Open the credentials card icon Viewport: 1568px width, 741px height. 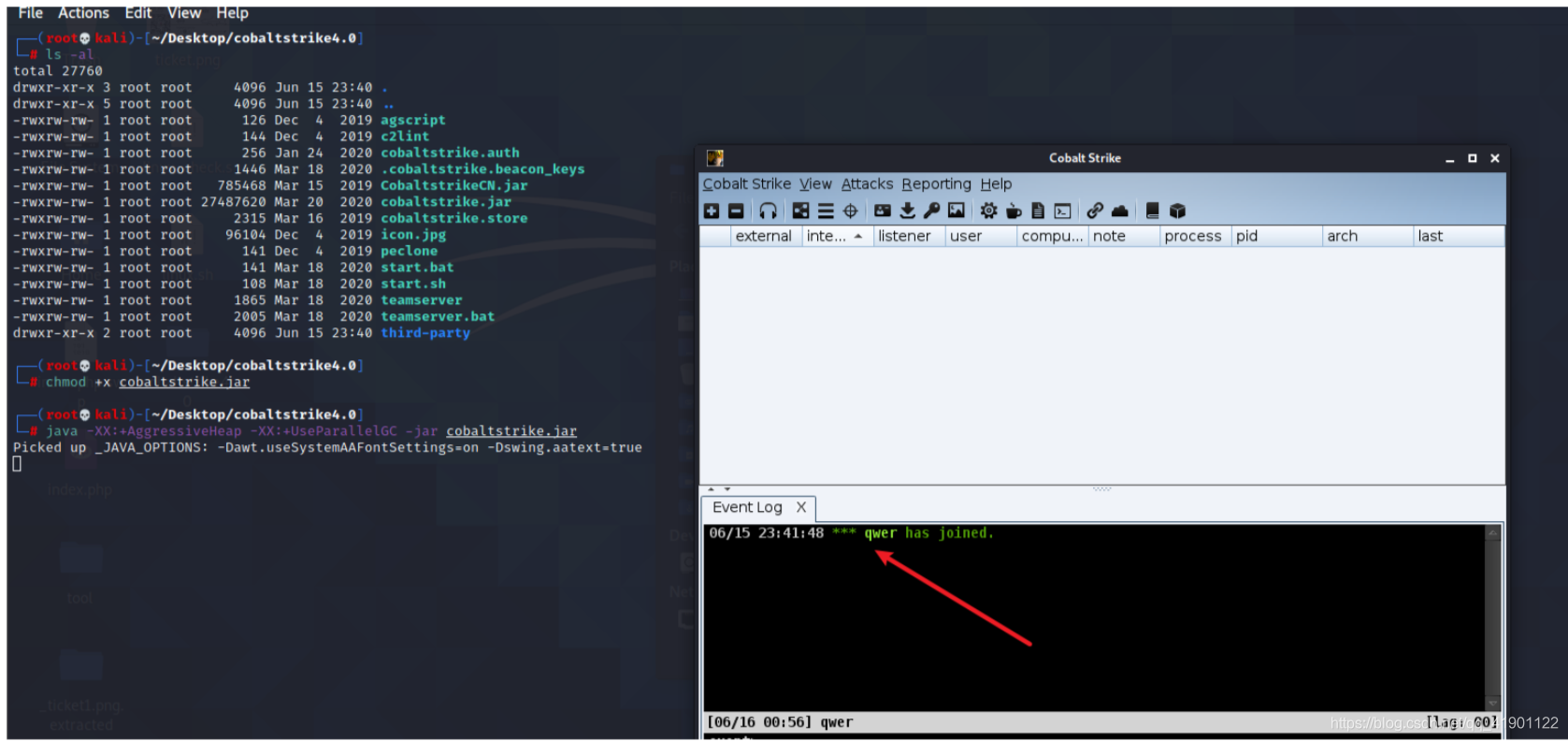point(883,211)
